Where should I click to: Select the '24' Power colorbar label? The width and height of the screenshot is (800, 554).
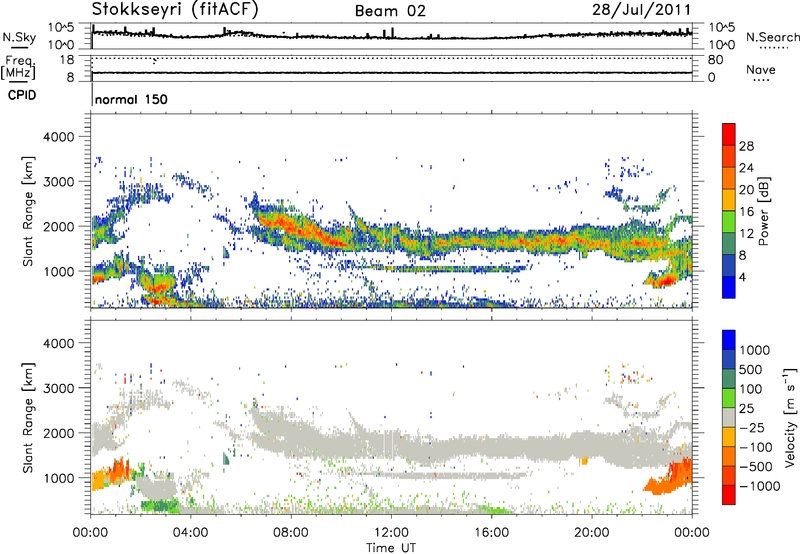[x=746, y=168]
